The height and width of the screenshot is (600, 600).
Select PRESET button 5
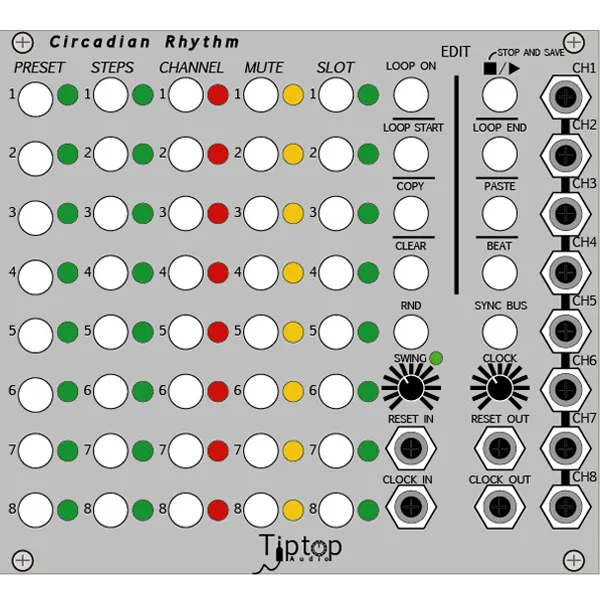35,336
